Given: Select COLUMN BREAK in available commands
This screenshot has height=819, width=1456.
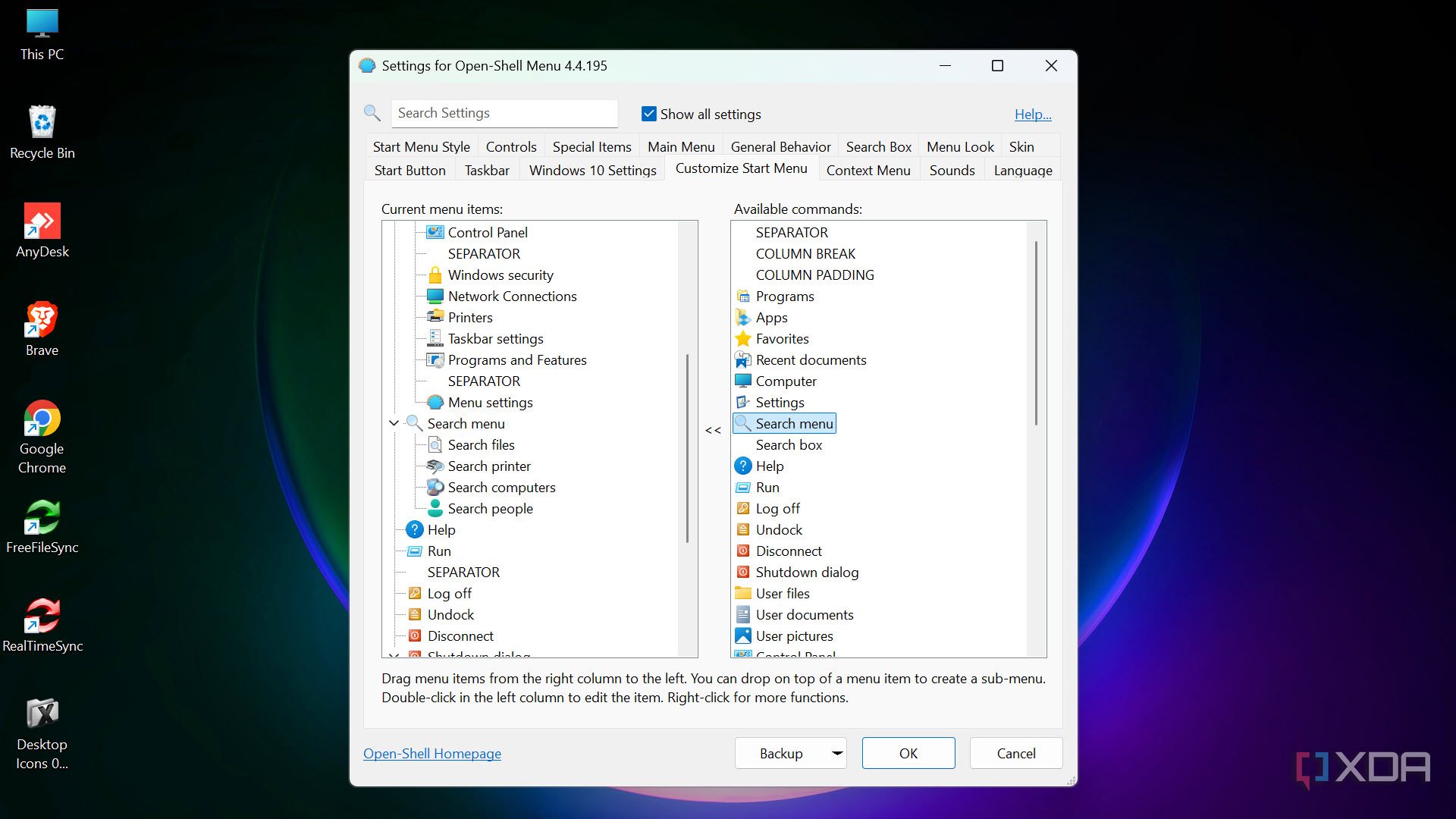Looking at the screenshot, I should point(805,253).
